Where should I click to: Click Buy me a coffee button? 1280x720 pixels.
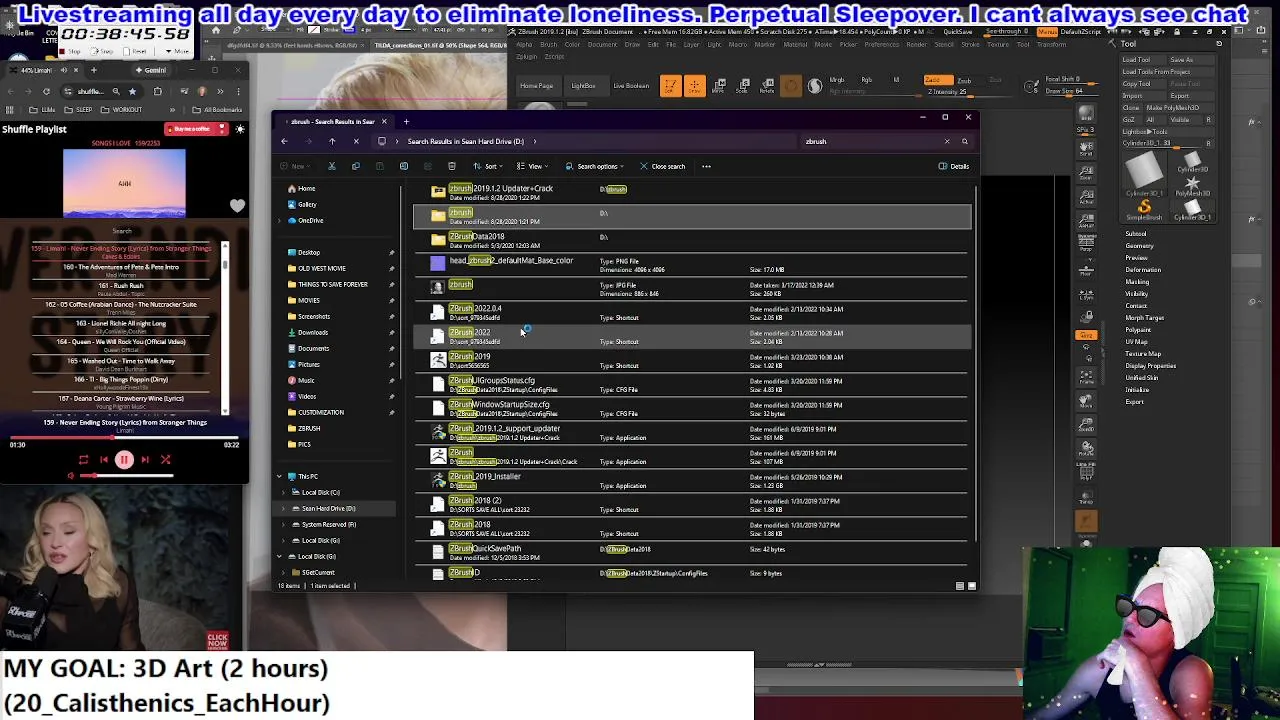click(197, 129)
